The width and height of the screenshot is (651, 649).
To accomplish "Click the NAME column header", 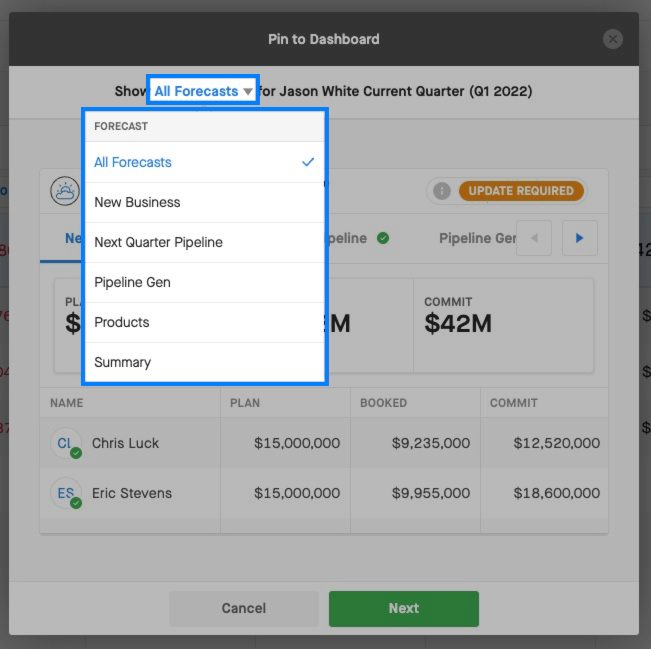I will [x=67, y=403].
